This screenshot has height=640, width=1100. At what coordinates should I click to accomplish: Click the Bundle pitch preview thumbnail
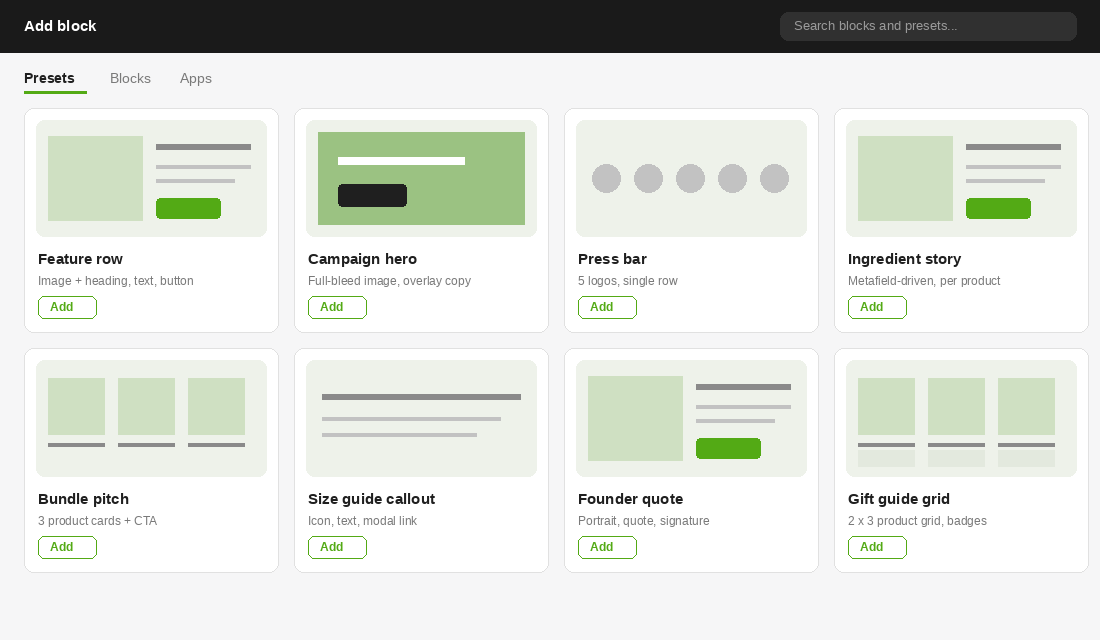point(152,418)
